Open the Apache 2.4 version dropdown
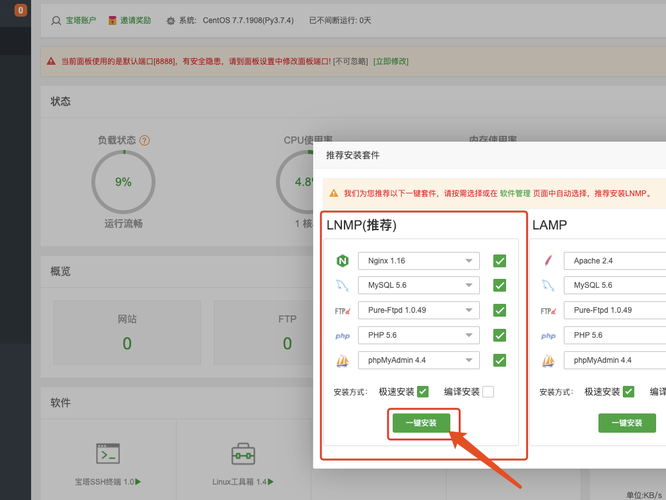Viewport: 666px width, 500px height. pos(615,261)
